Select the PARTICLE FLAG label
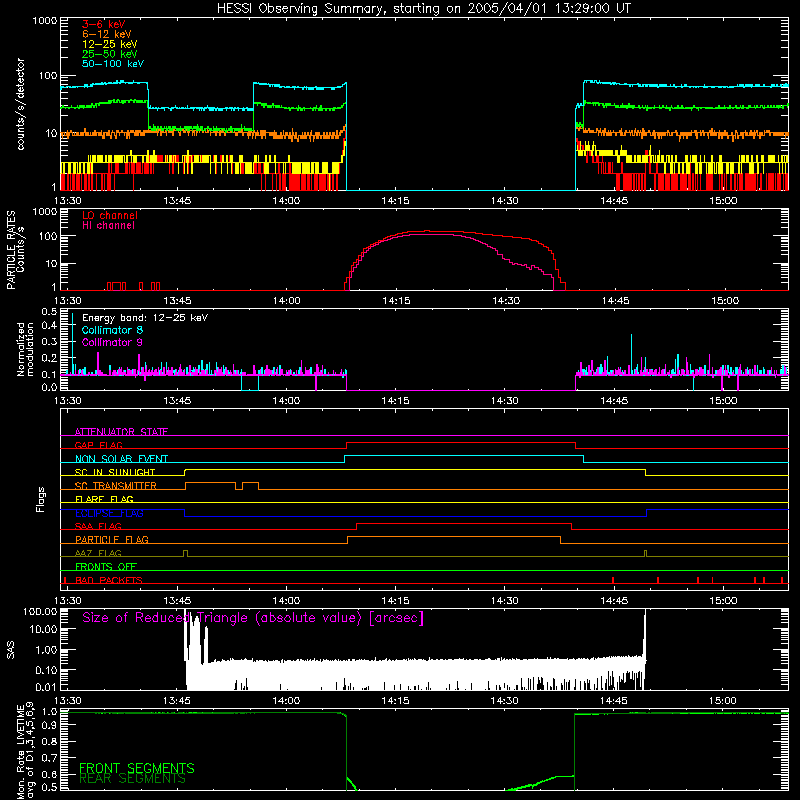Image resolution: width=800 pixels, height=800 pixels. (112, 540)
